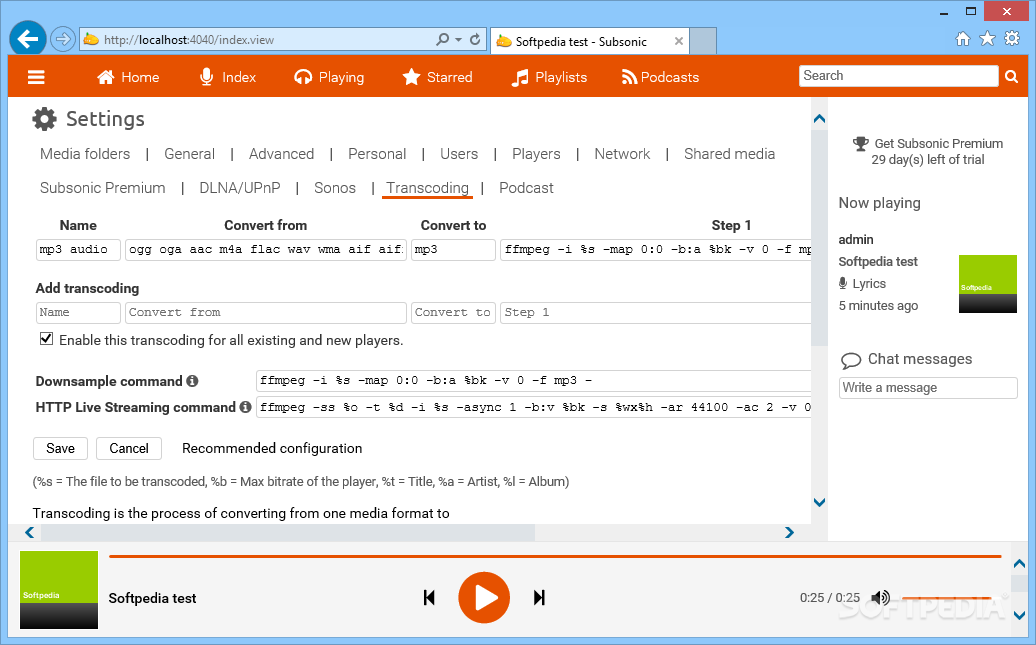This screenshot has width=1036, height=645.
Task: Switch to Advanced settings tab
Action: tap(281, 154)
